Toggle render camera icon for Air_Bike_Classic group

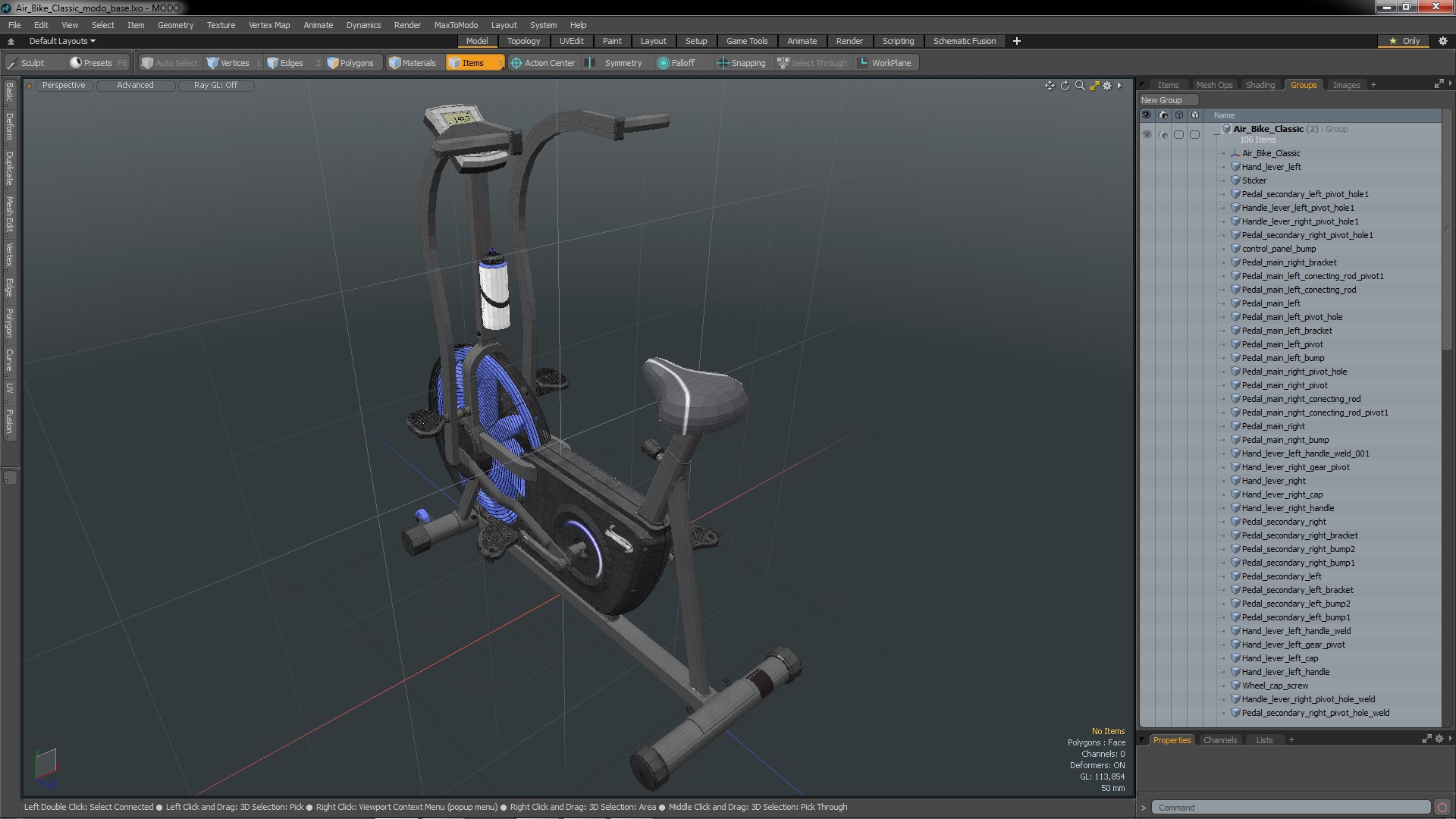click(1163, 134)
